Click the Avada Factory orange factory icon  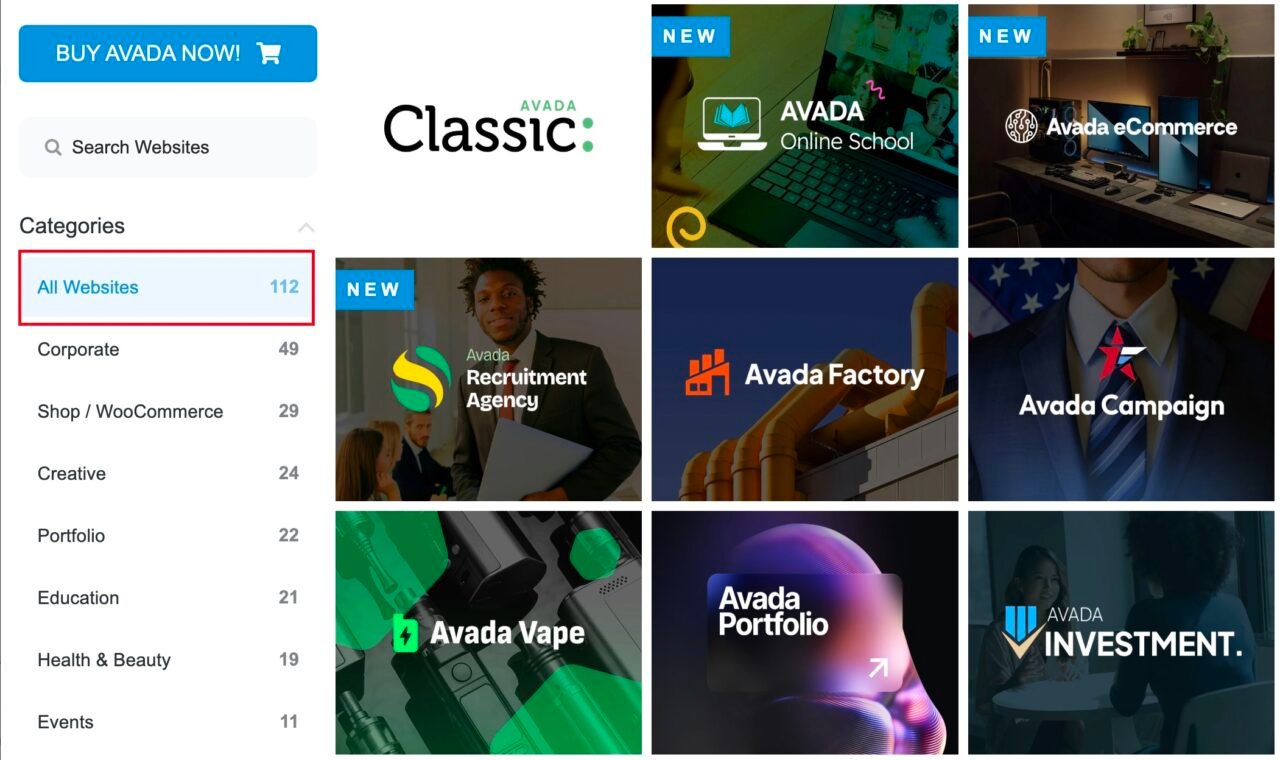(x=707, y=373)
